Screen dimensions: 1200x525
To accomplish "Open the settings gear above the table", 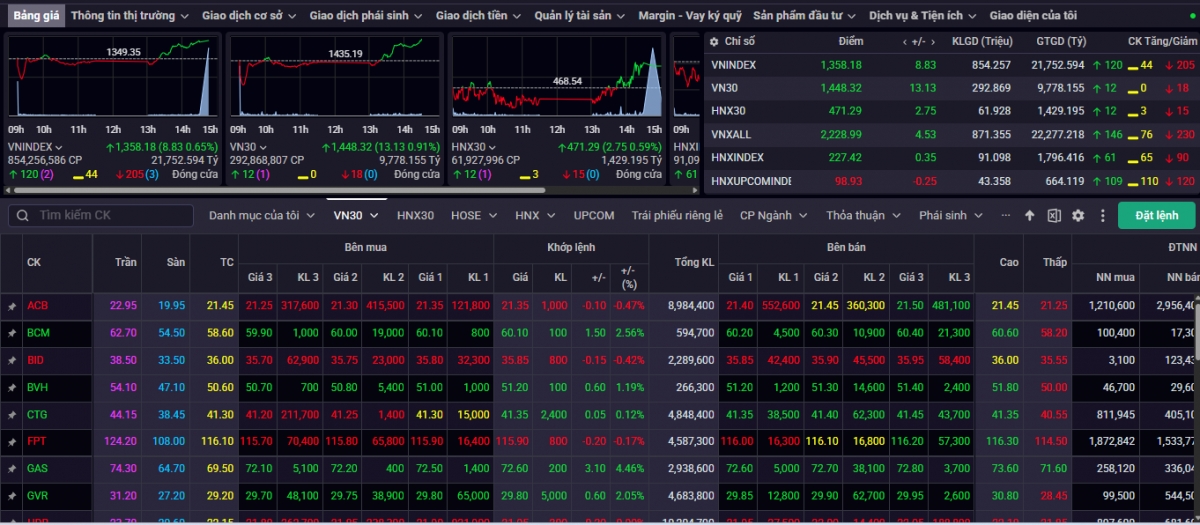I will tap(1078, 215).
